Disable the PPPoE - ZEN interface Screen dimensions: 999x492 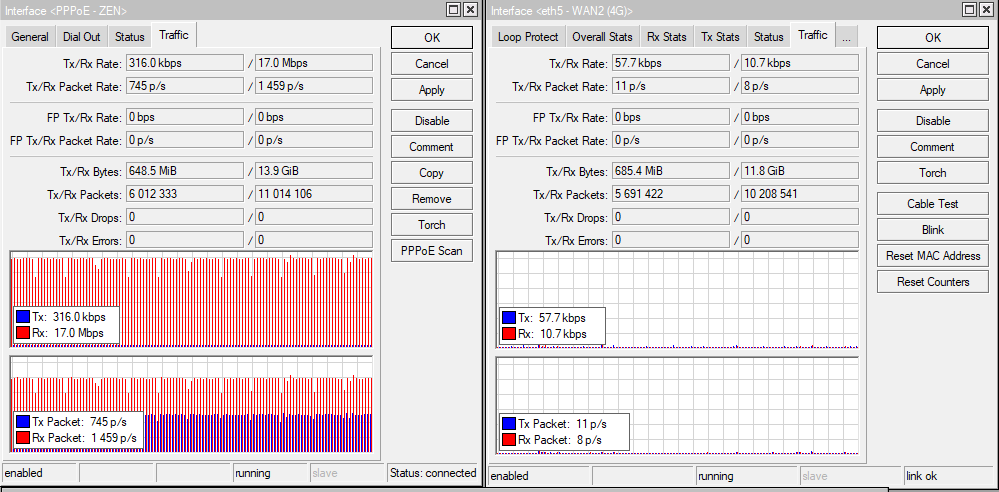[x=432, y=120]
